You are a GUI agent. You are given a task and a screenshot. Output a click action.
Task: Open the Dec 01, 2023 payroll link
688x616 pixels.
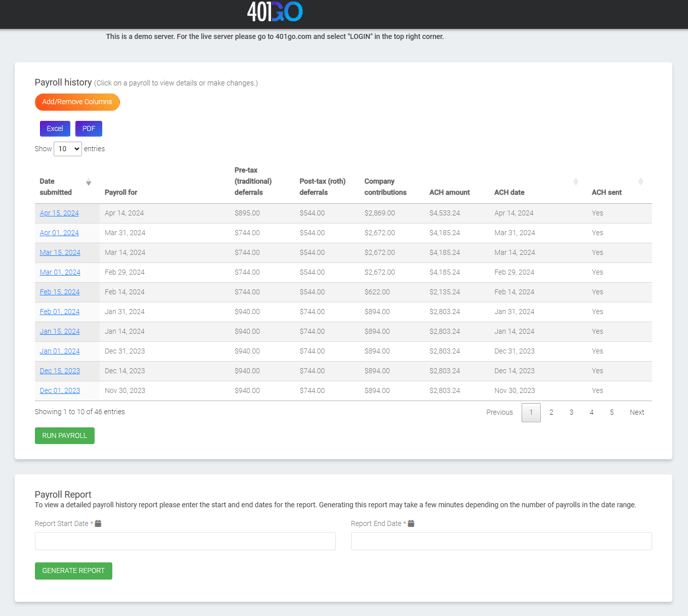pyautogui.click(x=59, y=391)
